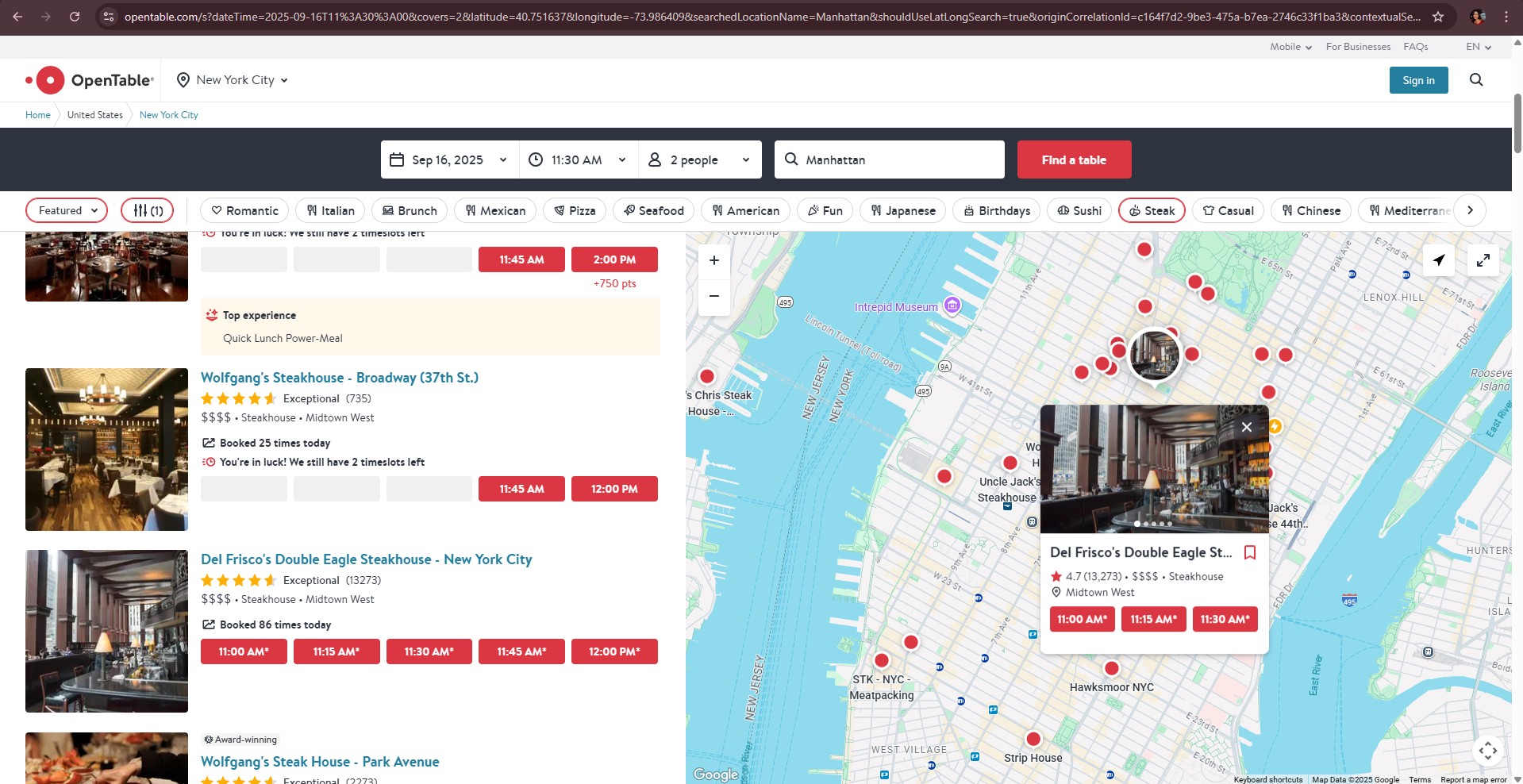Viewport: 1523px width, 784px height.
Task: Toggle the Mexican filter chip
Action: [x=495, y=210]
